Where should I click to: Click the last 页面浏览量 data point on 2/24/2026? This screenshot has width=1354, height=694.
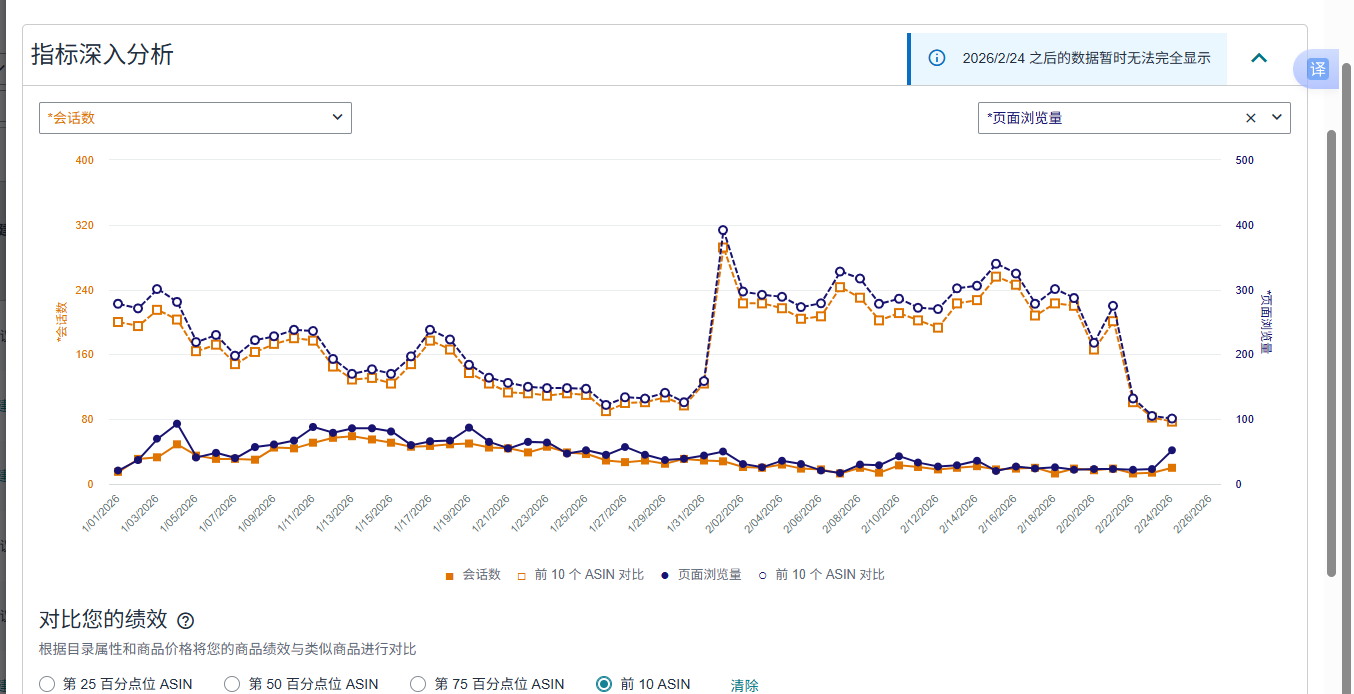(1171, 451)
